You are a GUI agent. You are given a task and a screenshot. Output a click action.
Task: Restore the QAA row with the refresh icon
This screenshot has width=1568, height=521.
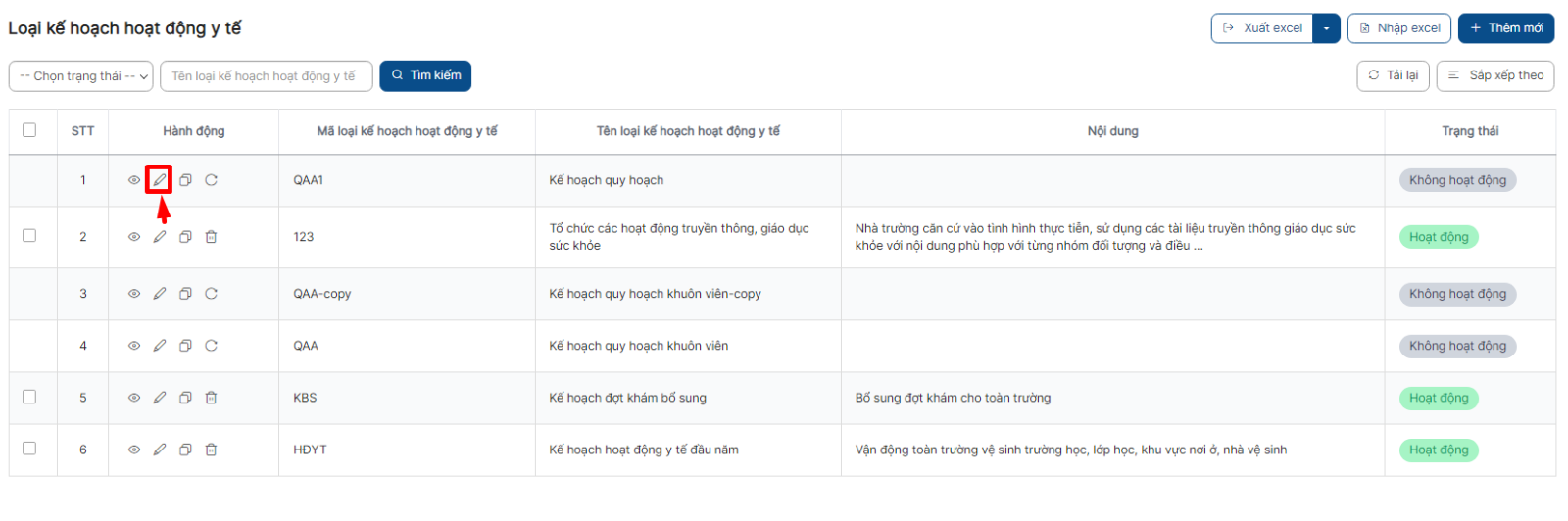[x=211, y=346]
